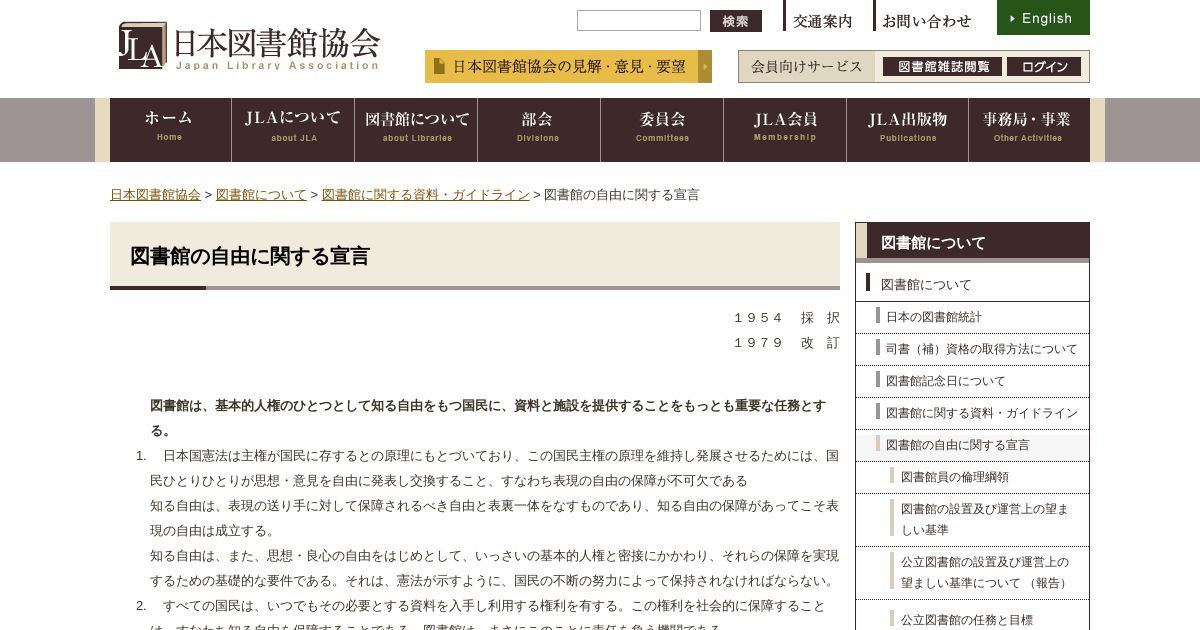
Task: Select sidebar 図書館の自由に関する宣言
Action: point(972,445)
